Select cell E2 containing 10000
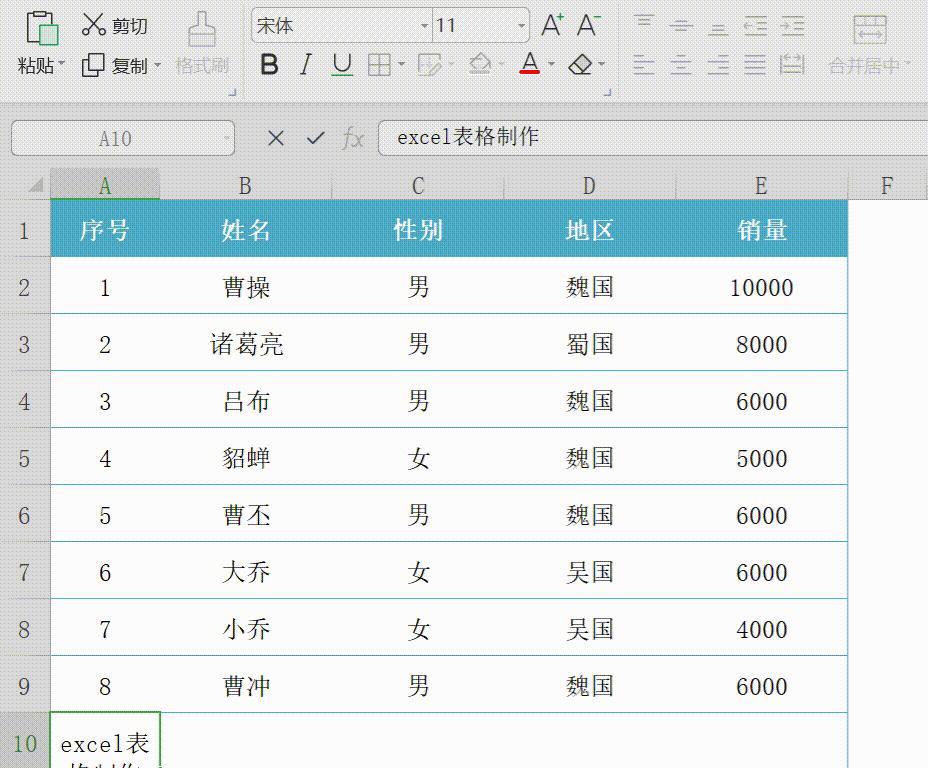 (761, 287)
